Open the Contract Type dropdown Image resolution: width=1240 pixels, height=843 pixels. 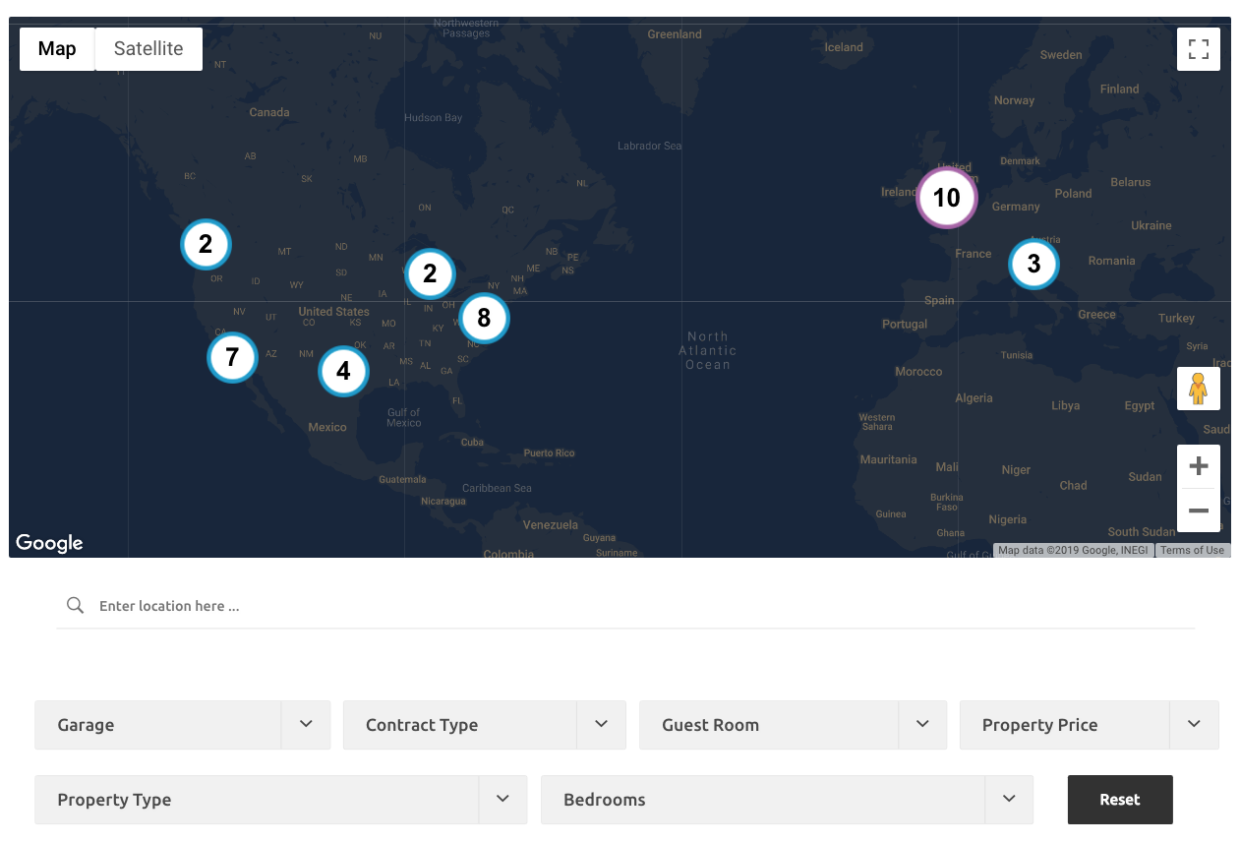point(484,725)
